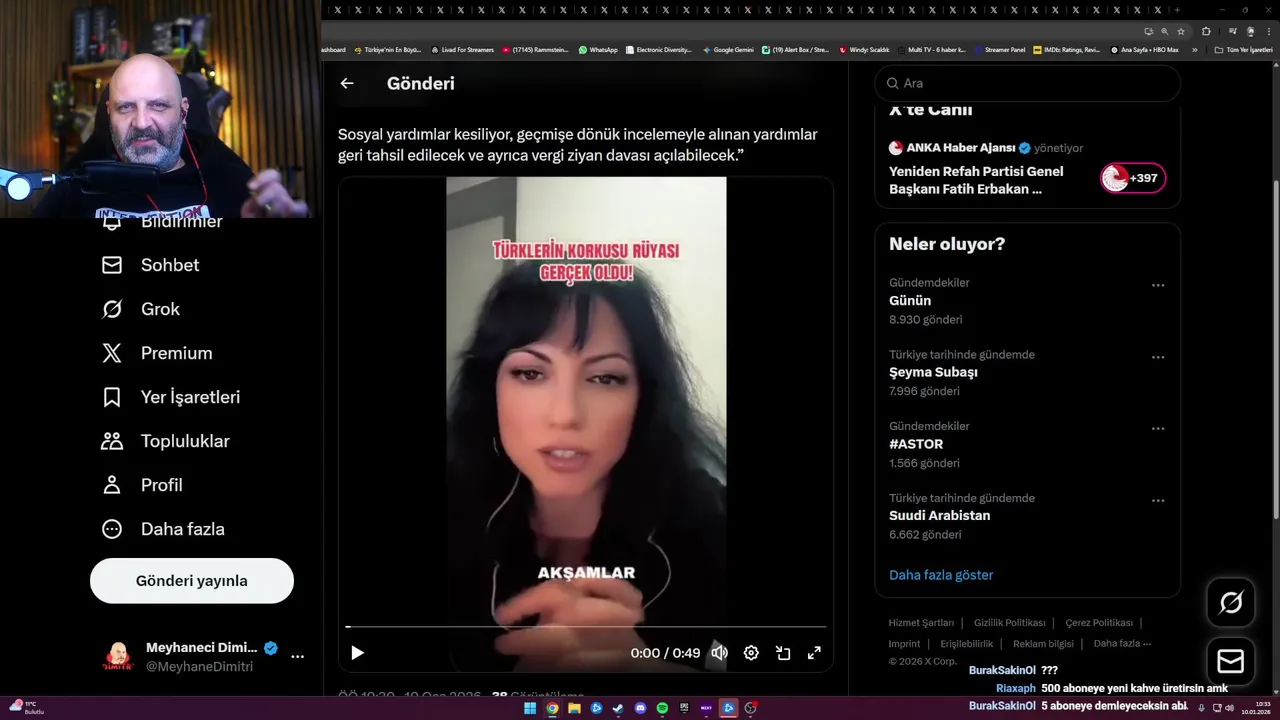The width and height of the screenshot is (1280, 720).
Task: Open Sohbet messages in sidebar
Action: [x=150, y=265]
